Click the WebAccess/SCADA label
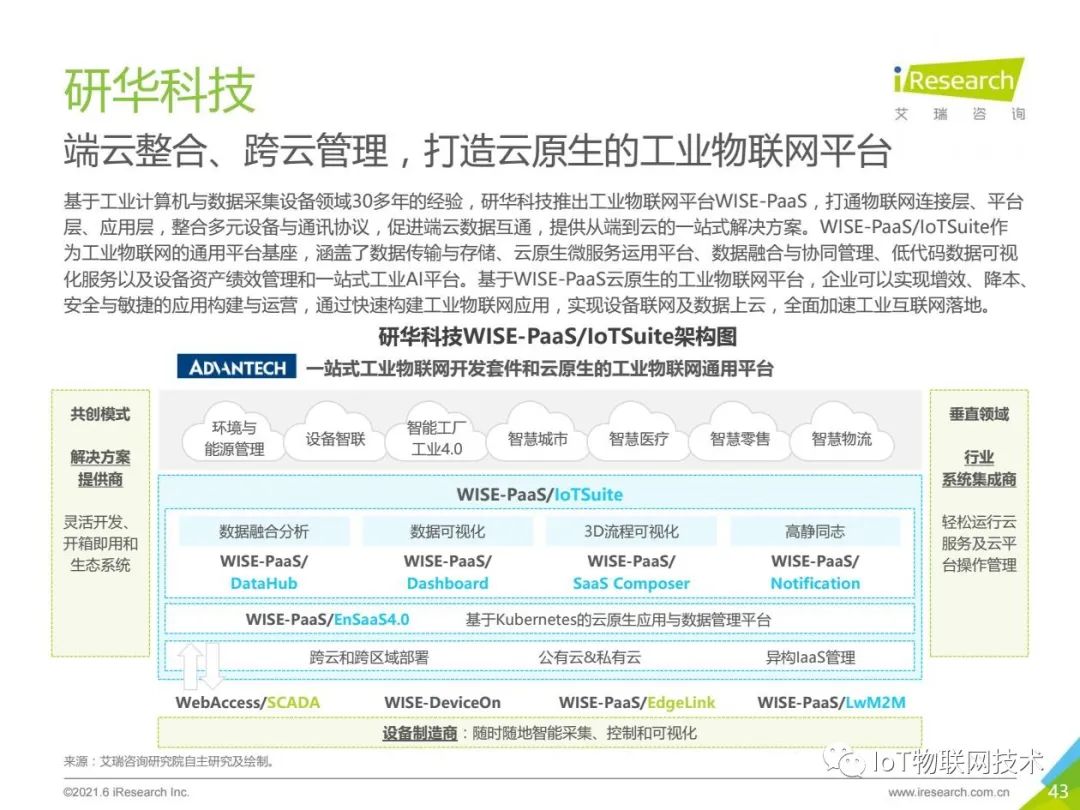 click(x=247, y=703)
